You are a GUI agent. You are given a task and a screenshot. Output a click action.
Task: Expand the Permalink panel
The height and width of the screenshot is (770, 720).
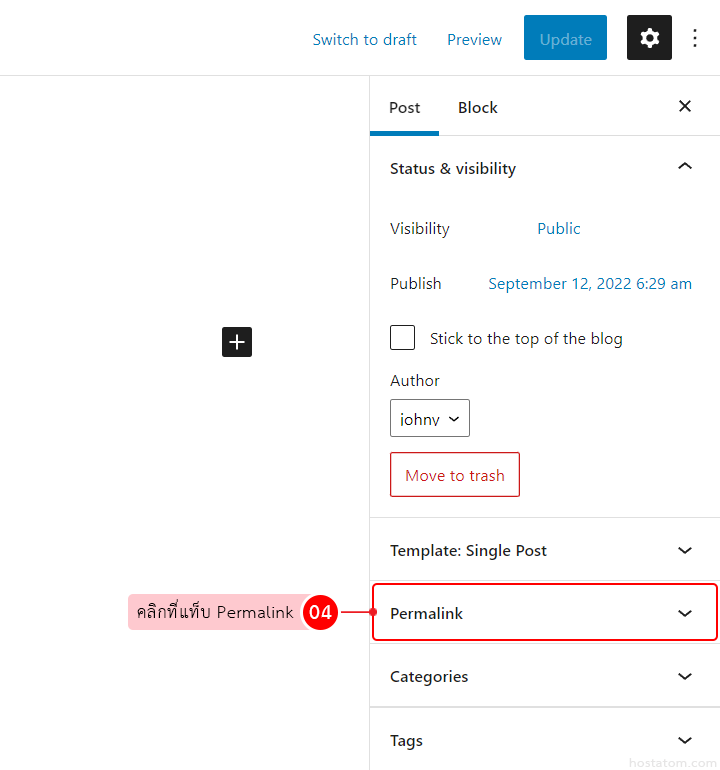(427, 613)
